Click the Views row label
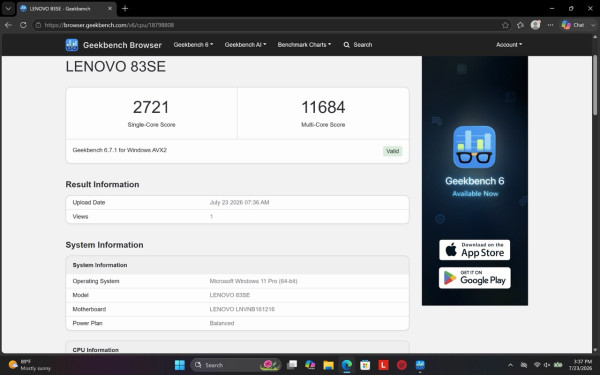600x375 pixels. [x=80, y=217]
